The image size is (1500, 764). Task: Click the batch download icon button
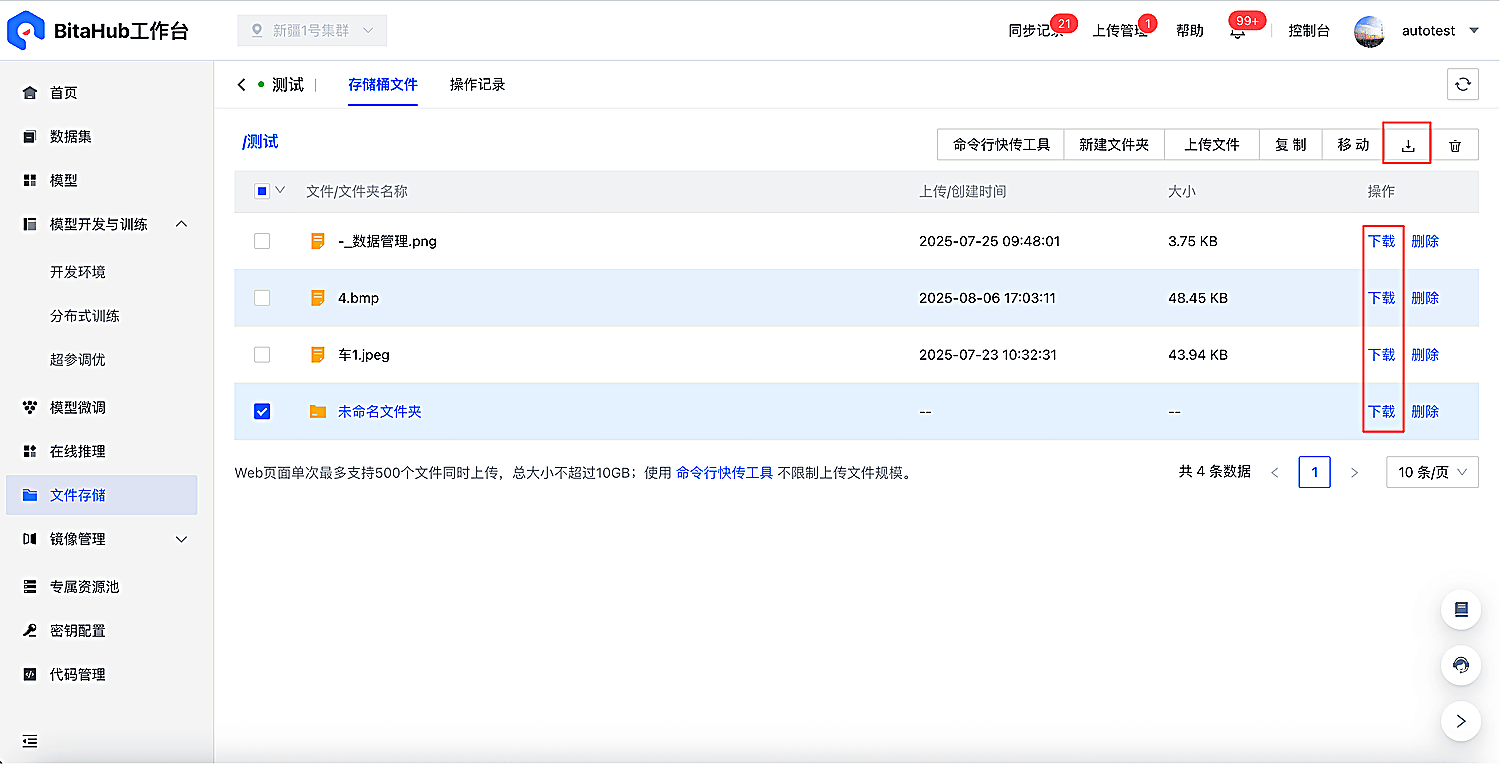[1408, 145]
